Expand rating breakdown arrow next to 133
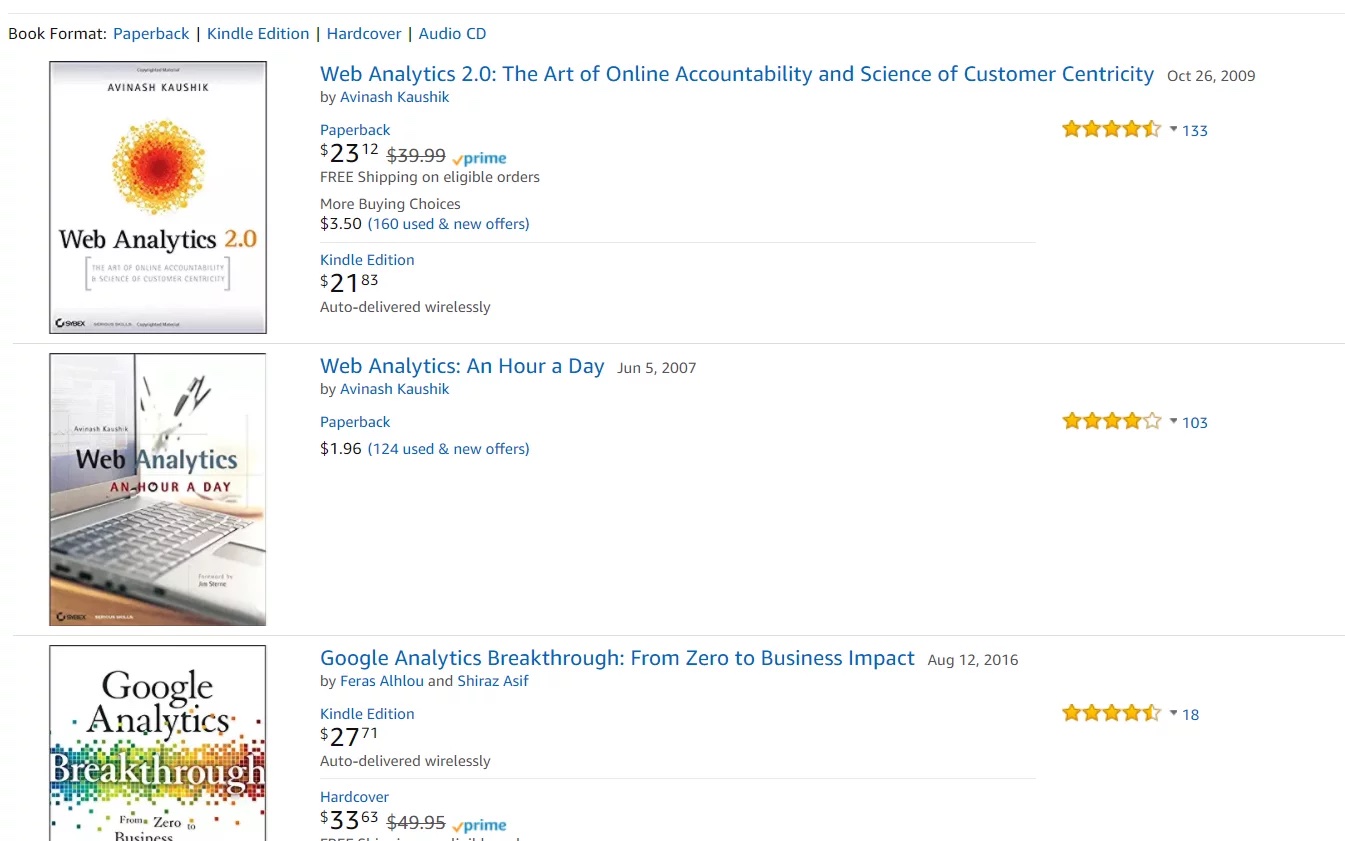The height and width of the screenshot is (841, 1345). click(x=1174, y=129)
